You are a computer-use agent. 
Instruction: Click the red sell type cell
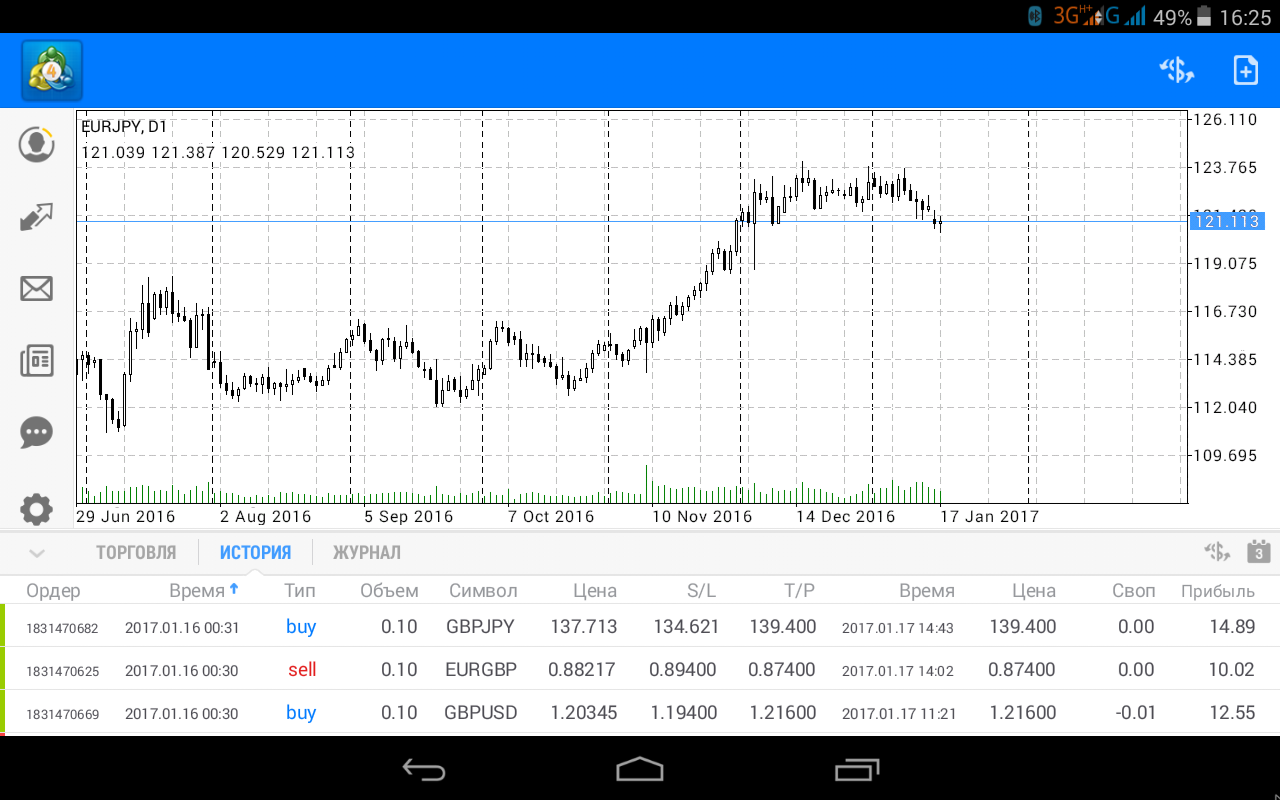(x=302, y=670)
